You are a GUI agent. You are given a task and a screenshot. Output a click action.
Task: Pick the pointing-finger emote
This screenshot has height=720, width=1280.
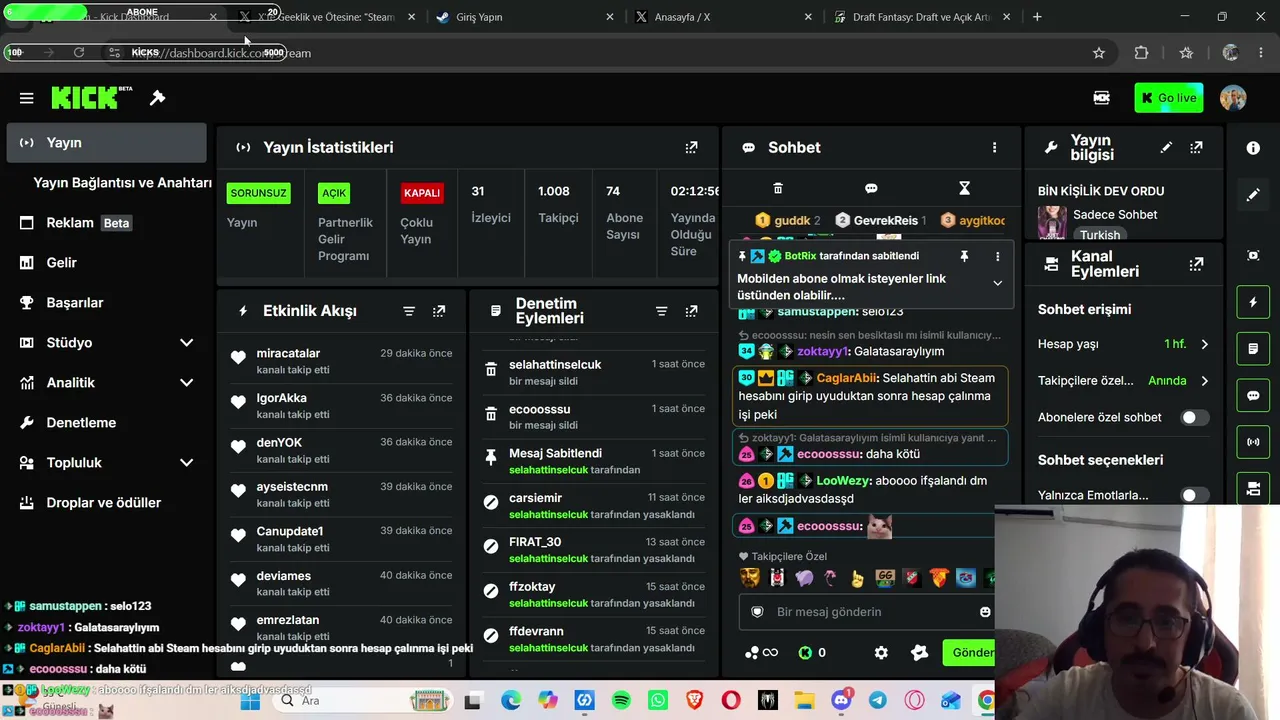coord(857,578)
